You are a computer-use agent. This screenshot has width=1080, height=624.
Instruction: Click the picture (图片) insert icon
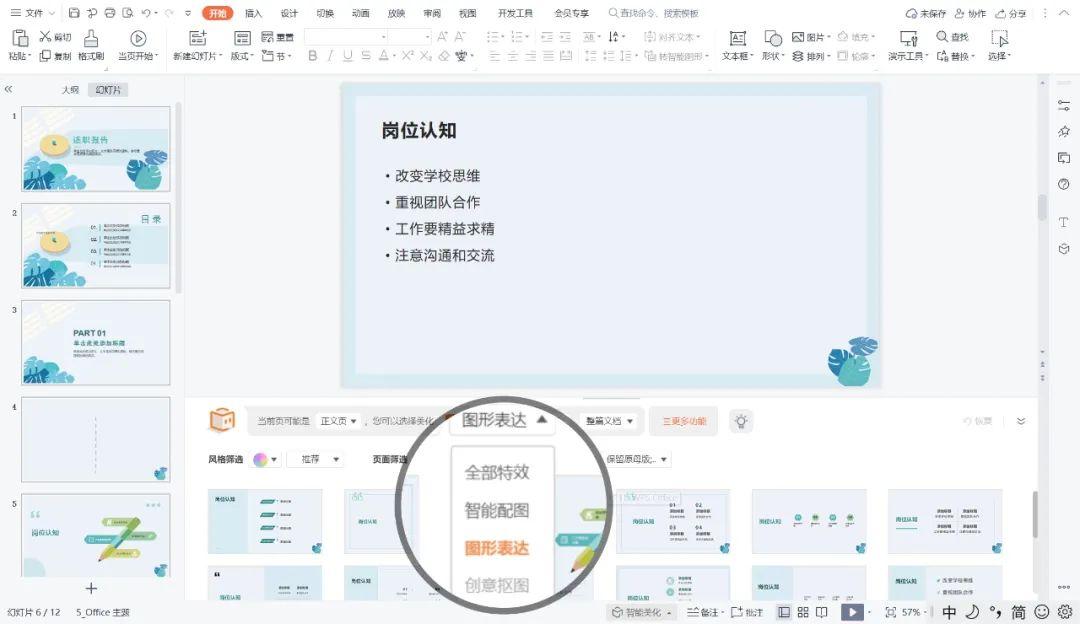point(798,37)
